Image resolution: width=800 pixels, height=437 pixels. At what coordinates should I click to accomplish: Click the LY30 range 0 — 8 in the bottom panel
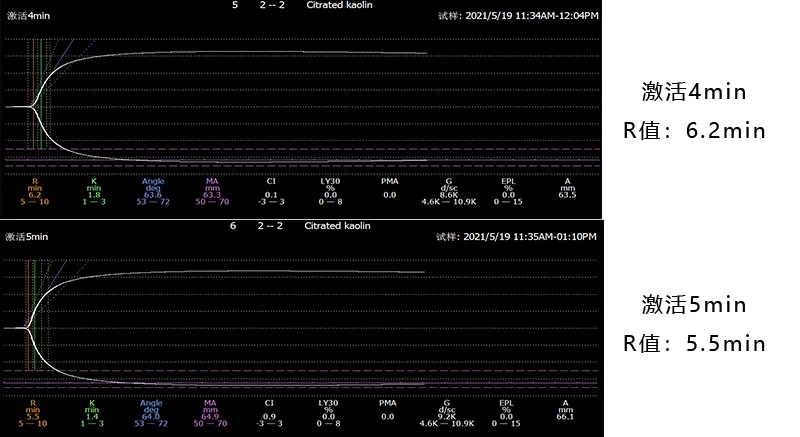(328, 423)
